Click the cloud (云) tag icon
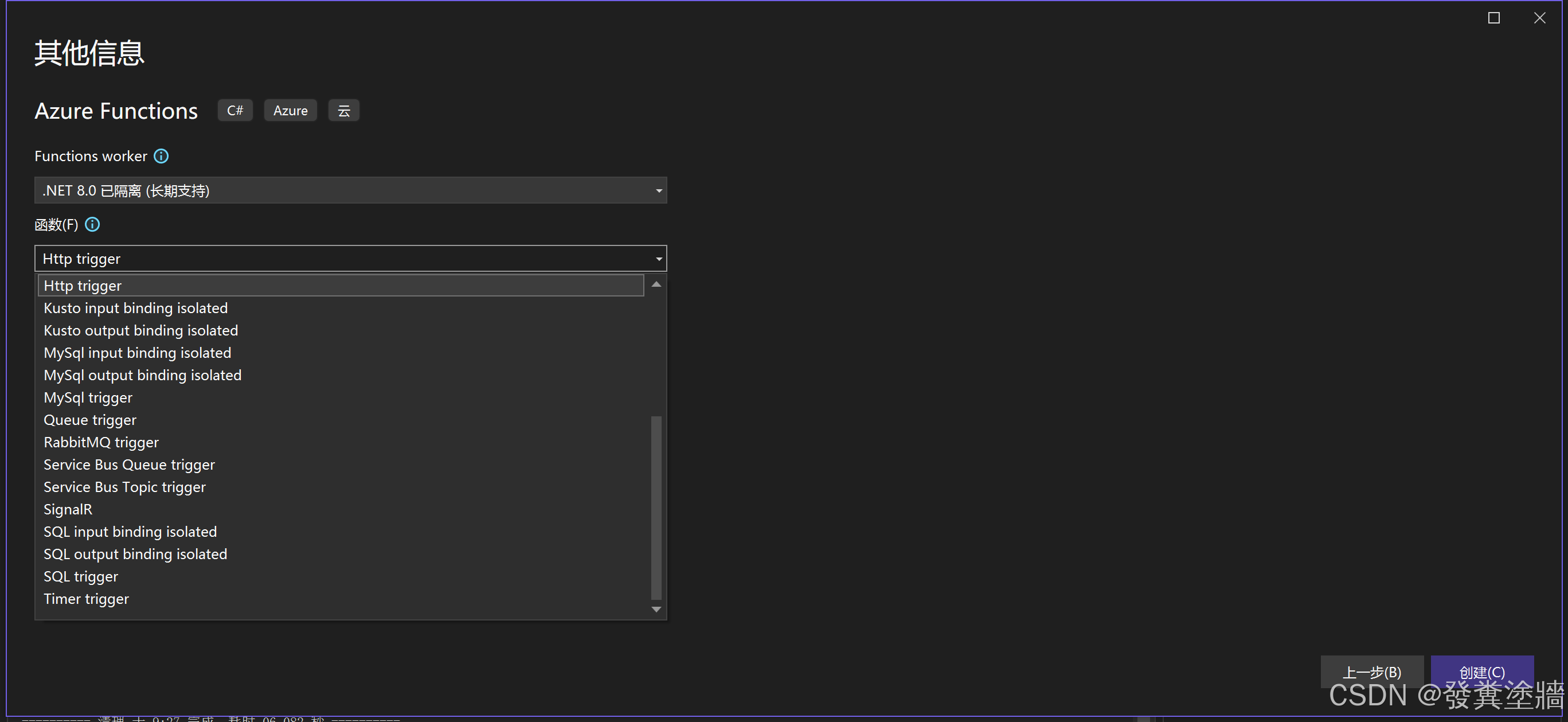 pyautogui.click(x=343, y=110)
